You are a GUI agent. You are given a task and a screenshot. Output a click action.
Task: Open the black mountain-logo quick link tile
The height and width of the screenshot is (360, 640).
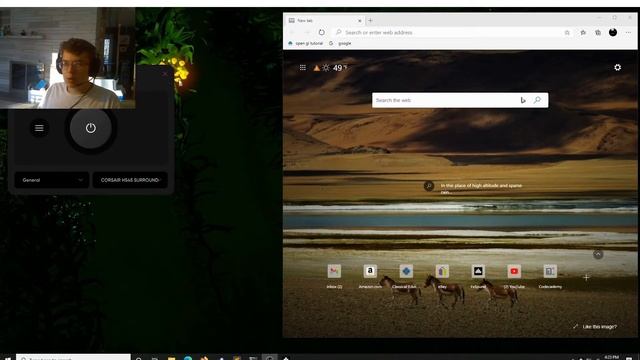478,276
